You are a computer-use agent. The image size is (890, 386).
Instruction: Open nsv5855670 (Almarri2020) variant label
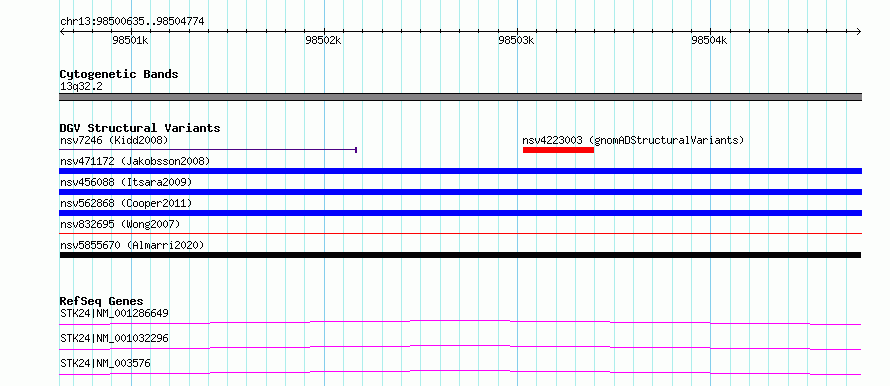[132, 246]
